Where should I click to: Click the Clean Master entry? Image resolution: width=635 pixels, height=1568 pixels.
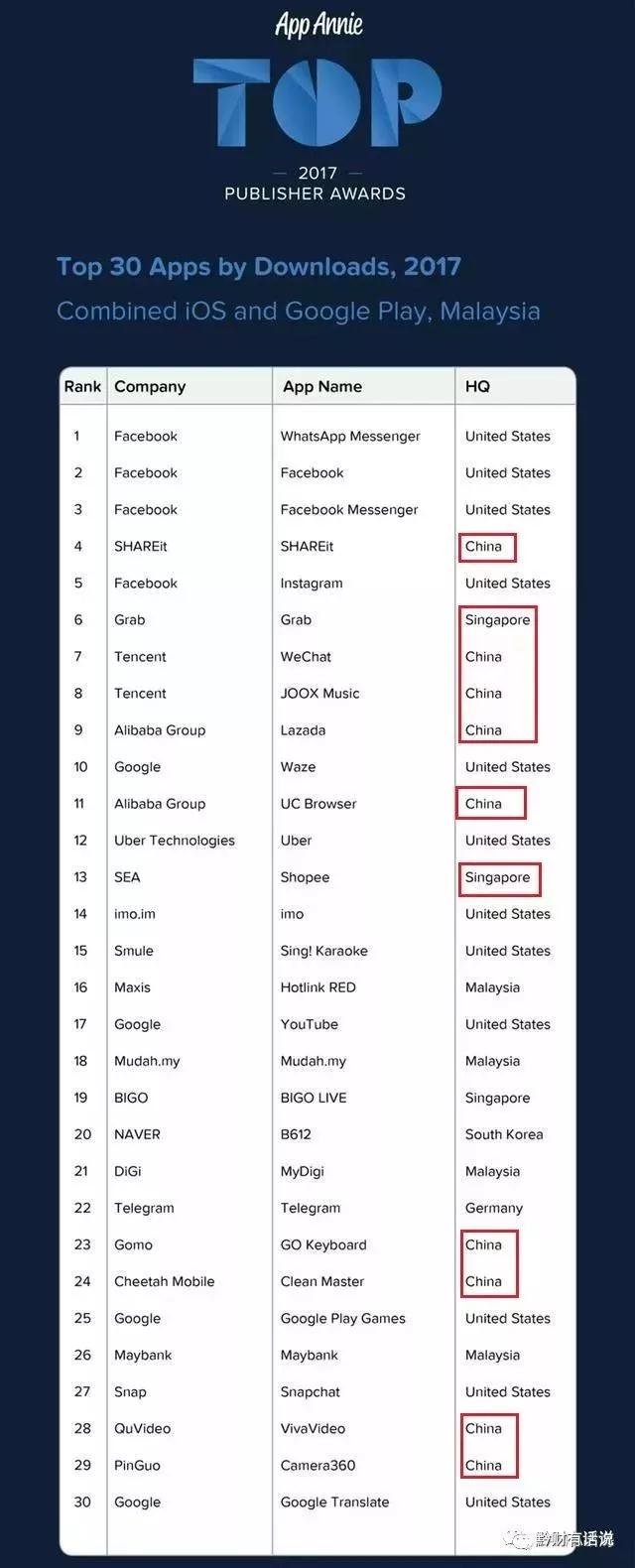[x=322, y=1282]
